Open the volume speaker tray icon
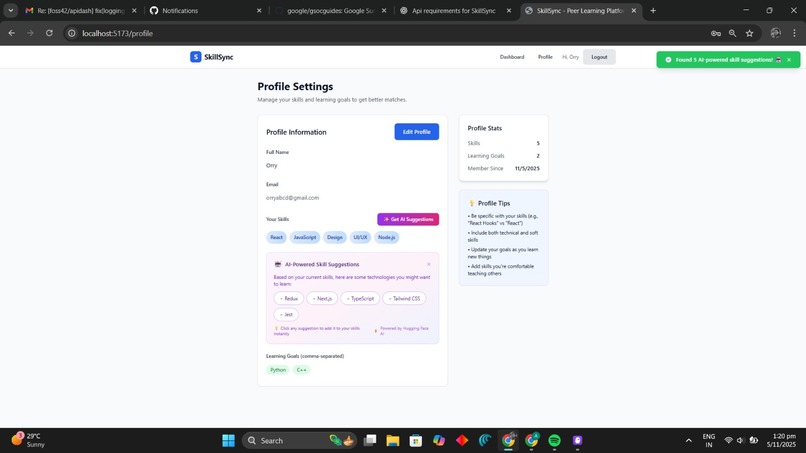 740,440
